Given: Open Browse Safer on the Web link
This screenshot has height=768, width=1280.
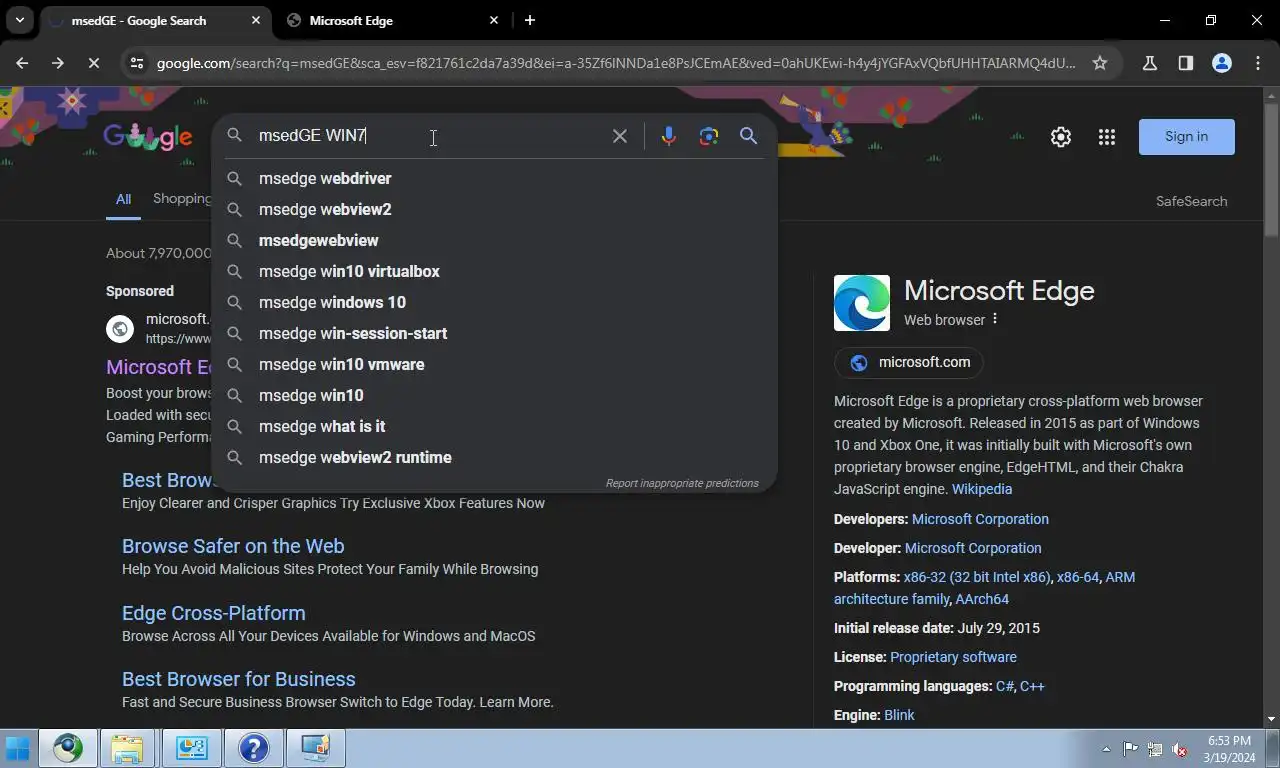Looking at the screenshot, I should (233, 546).
